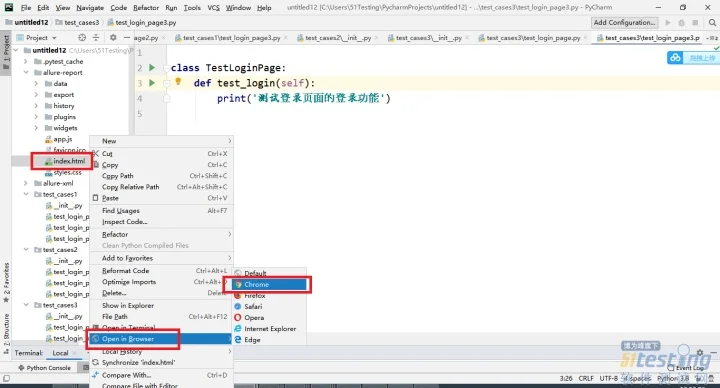Viewport: 720px width, 388px height.
Task: Select app.js in project tree
Action: click(58, 139)
